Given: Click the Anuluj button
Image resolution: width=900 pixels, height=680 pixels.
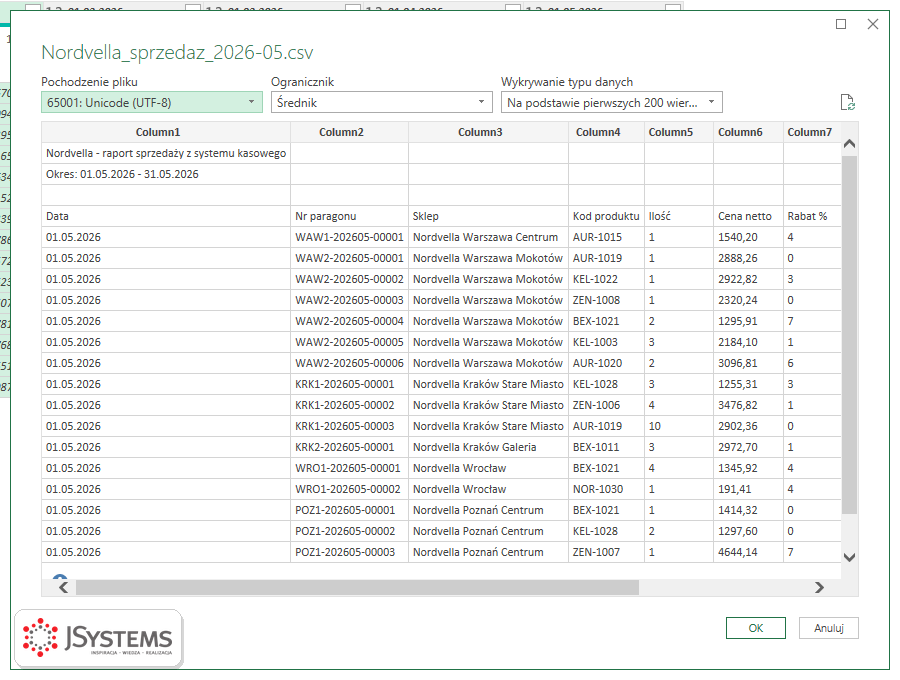Looking at the screenshot, I should pos(828,628).
